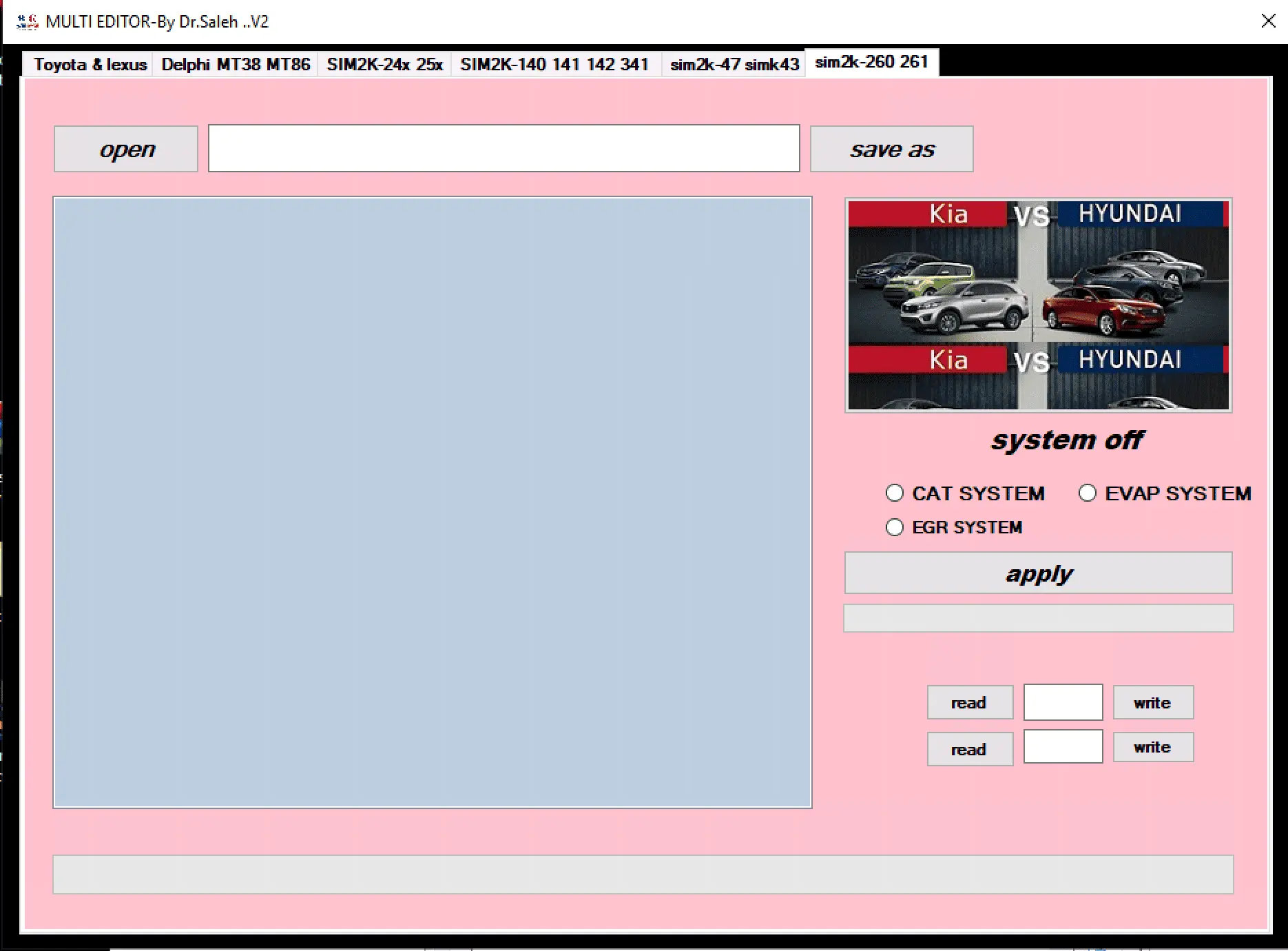Image resolution: width=1288 pixels, height=951 pixels.
Task: Select the SIM2K-24x 25x tab
Action: (384, 65)
